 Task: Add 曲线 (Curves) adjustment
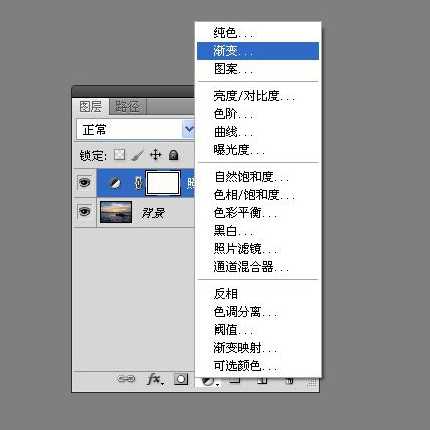(x=258, y=132)
